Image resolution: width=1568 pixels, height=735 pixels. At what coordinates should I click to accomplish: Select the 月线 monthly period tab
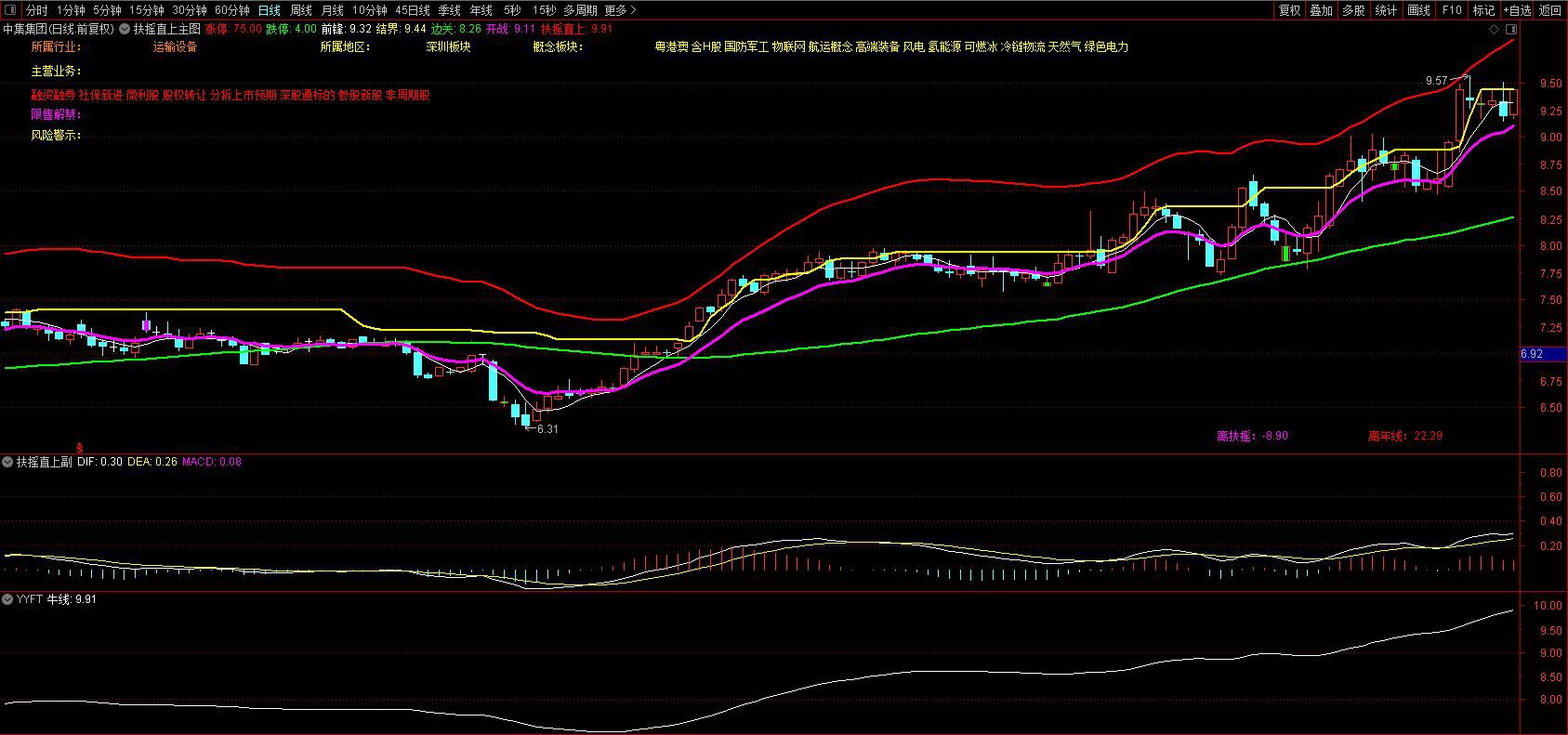(332, 10)
